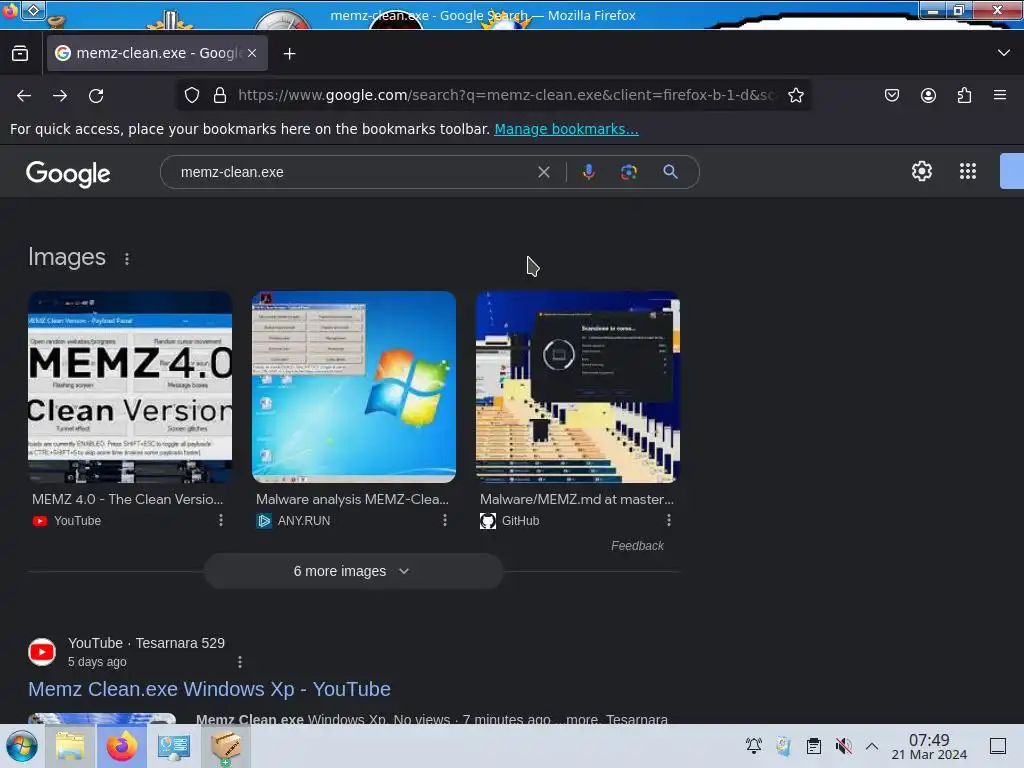
Task: Click the Feedback link under images
Action: pos(637,545)
